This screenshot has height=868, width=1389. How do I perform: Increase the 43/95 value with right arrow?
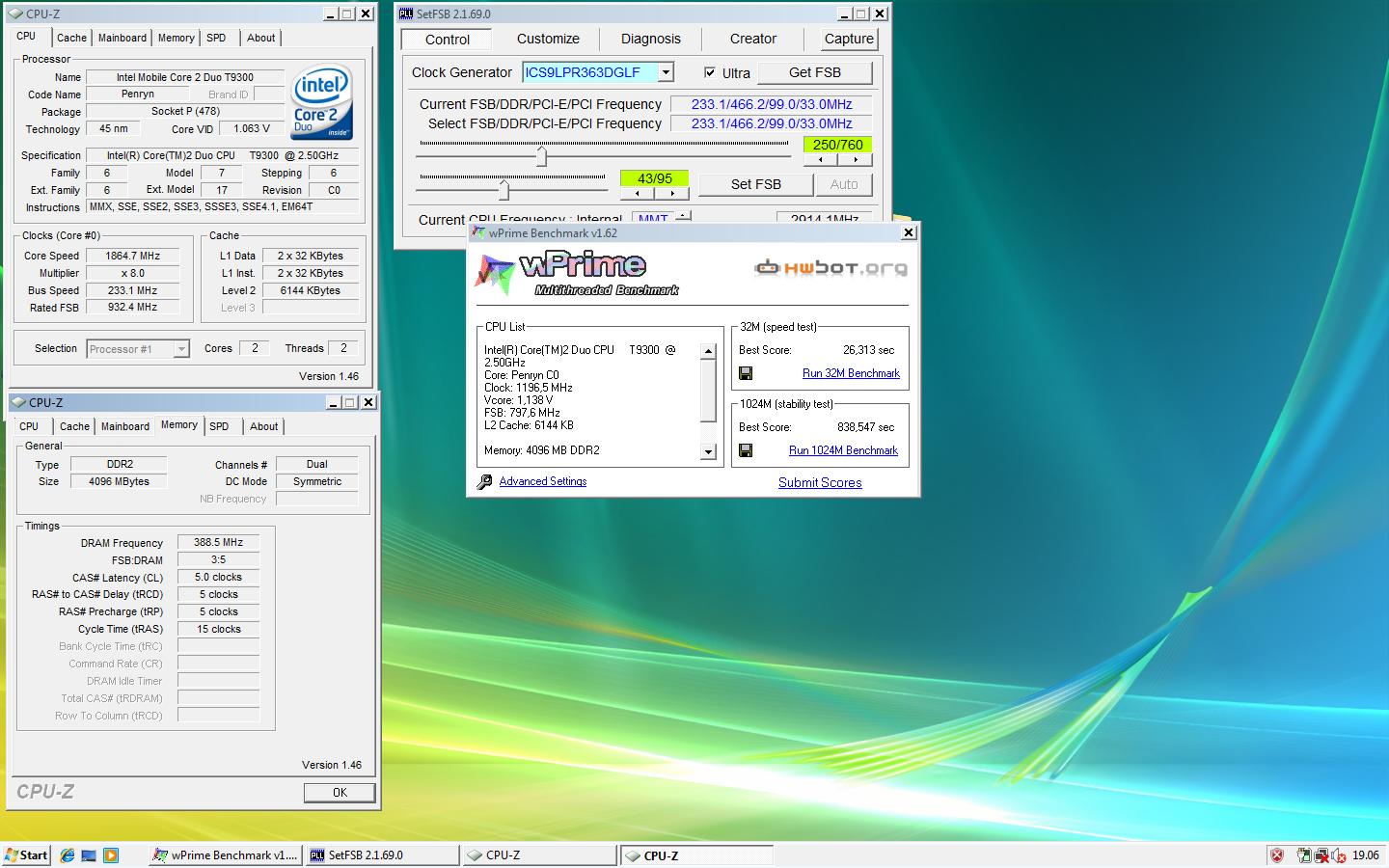671,193
